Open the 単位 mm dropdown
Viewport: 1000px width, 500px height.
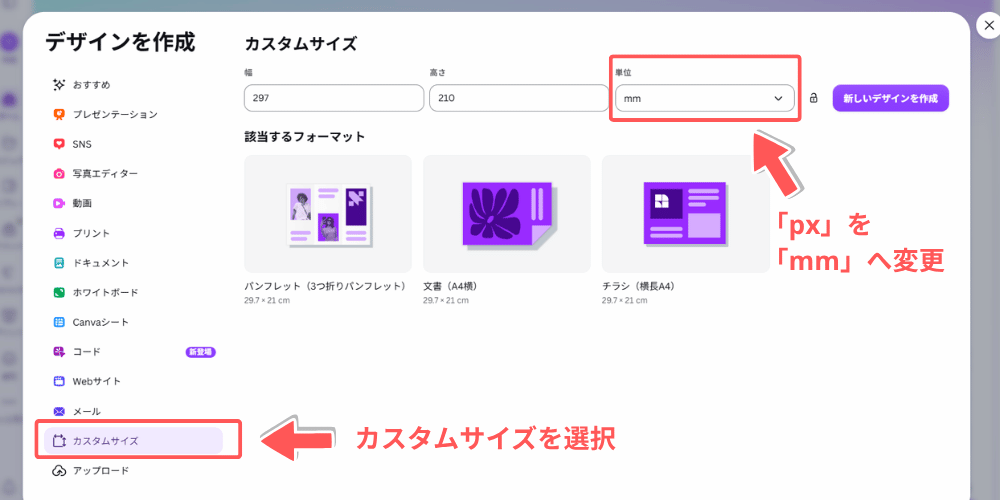(705, 98)
